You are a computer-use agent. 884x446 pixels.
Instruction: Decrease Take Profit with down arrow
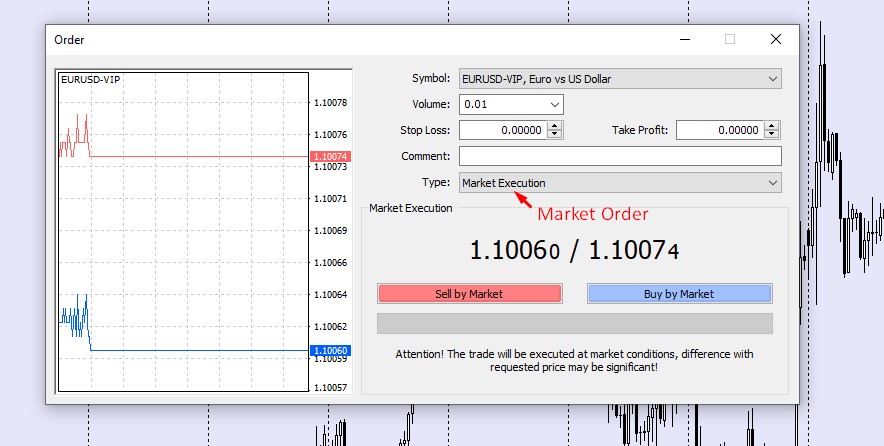[x=772, y=134]
